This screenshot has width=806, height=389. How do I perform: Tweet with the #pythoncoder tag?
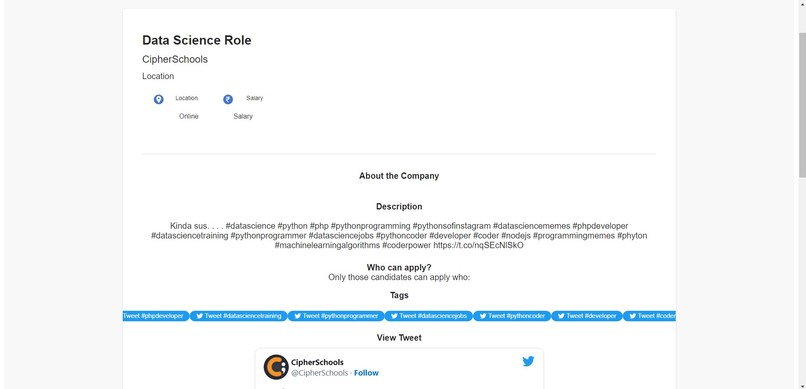(x=512, y=316)
